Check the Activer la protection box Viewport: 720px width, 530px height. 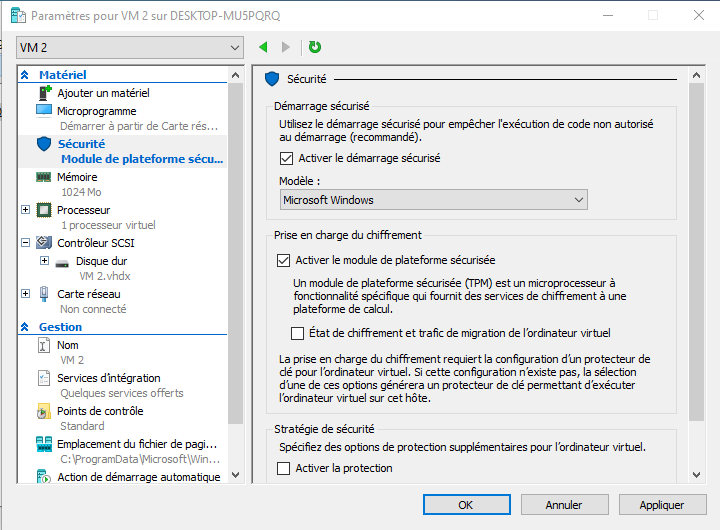click(x=283, y=468)
